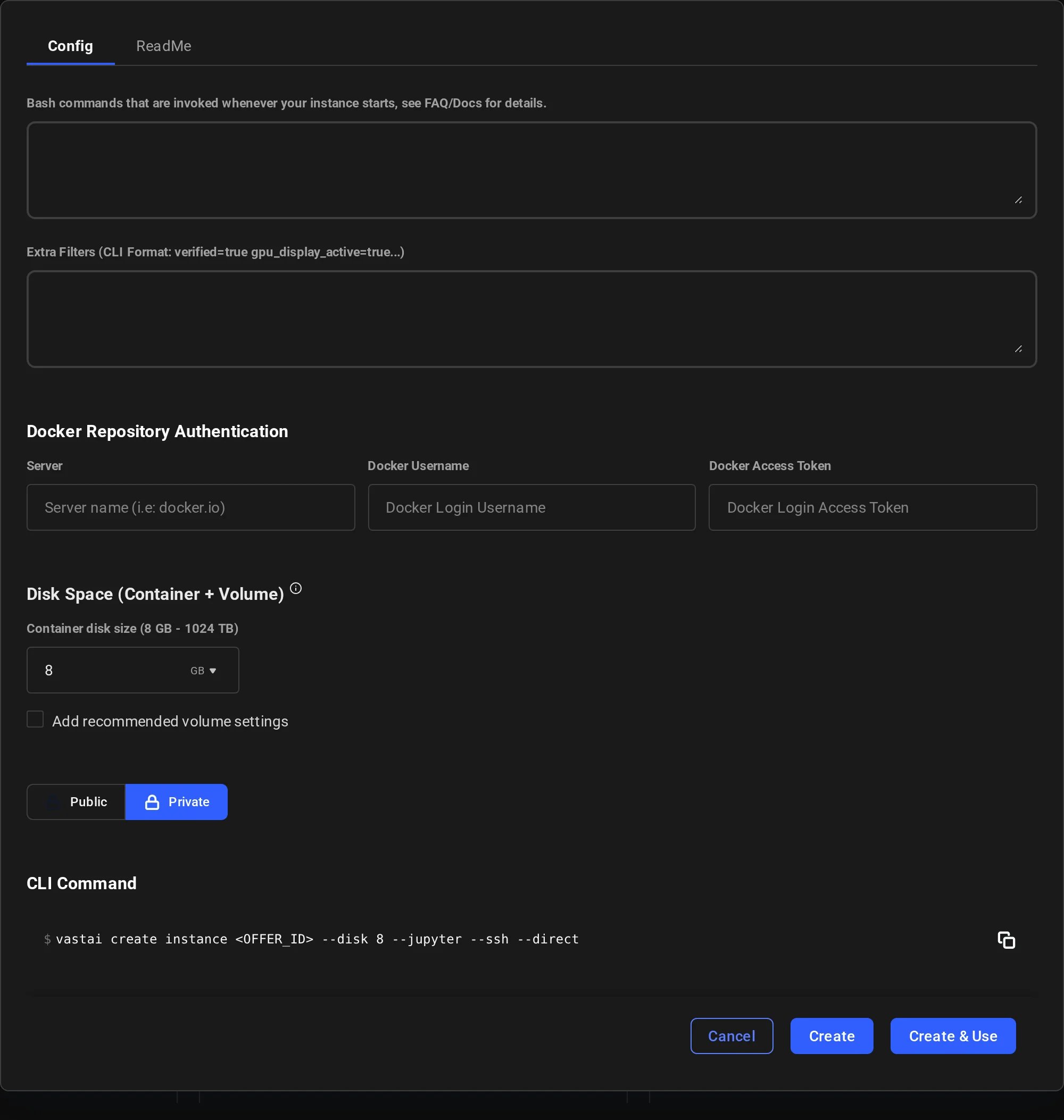Click the Create button

coord(832,1035)
